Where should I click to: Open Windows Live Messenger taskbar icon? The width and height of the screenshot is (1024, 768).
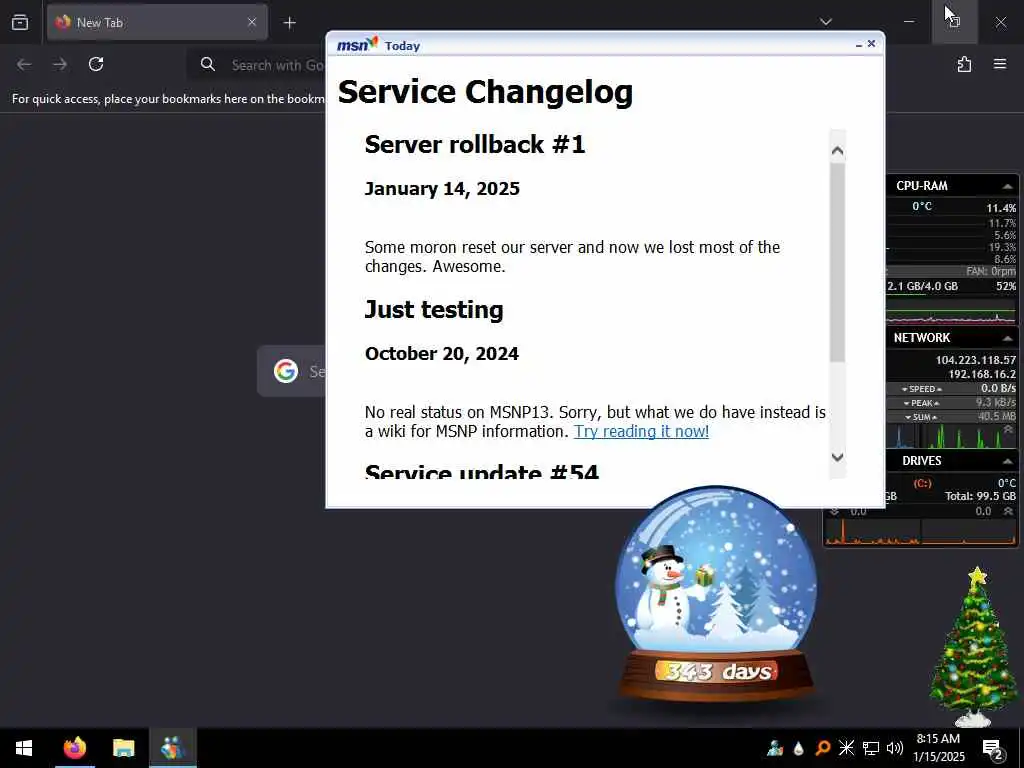pos(172,748)
